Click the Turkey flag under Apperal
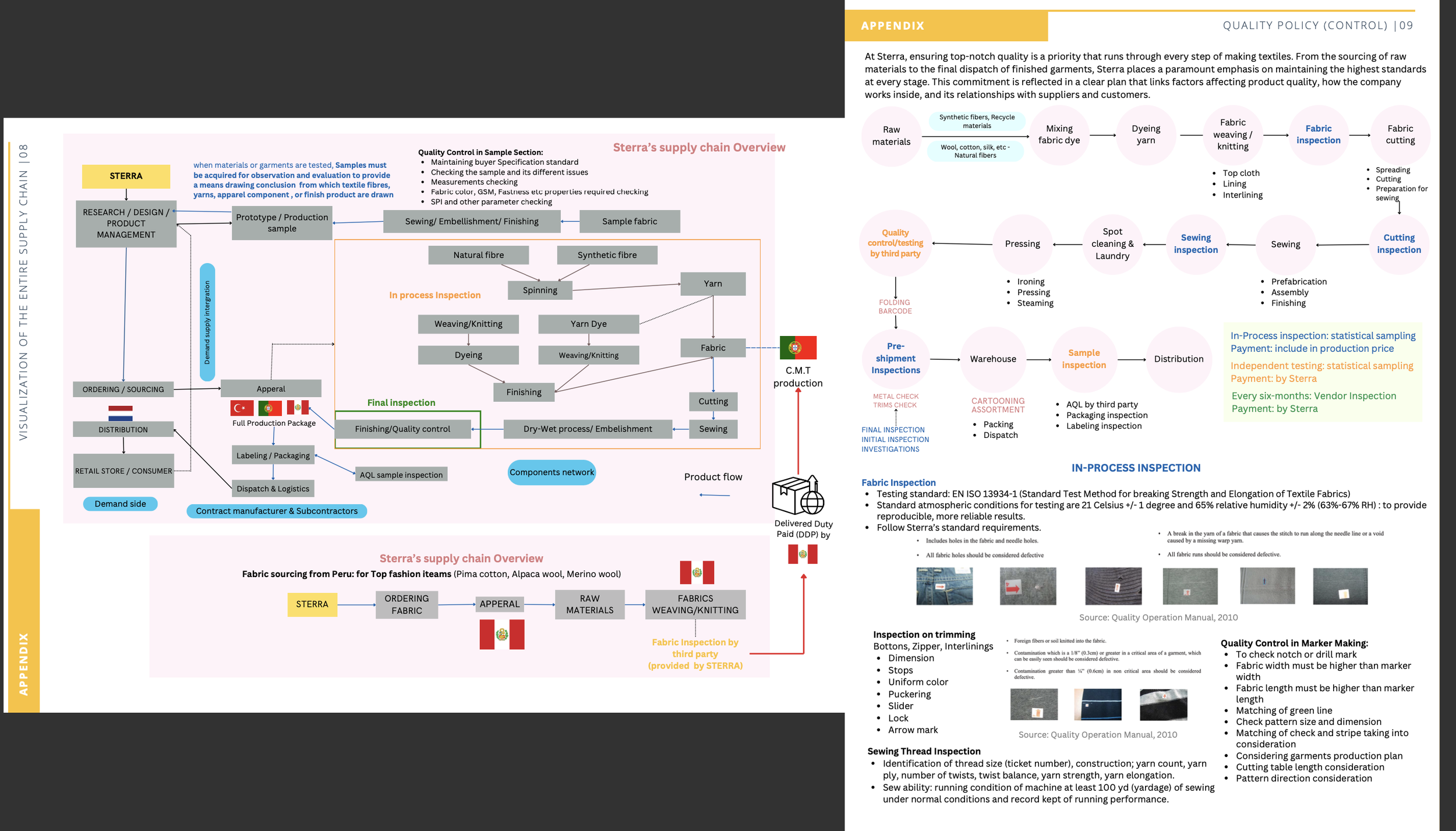 (242, 408)
